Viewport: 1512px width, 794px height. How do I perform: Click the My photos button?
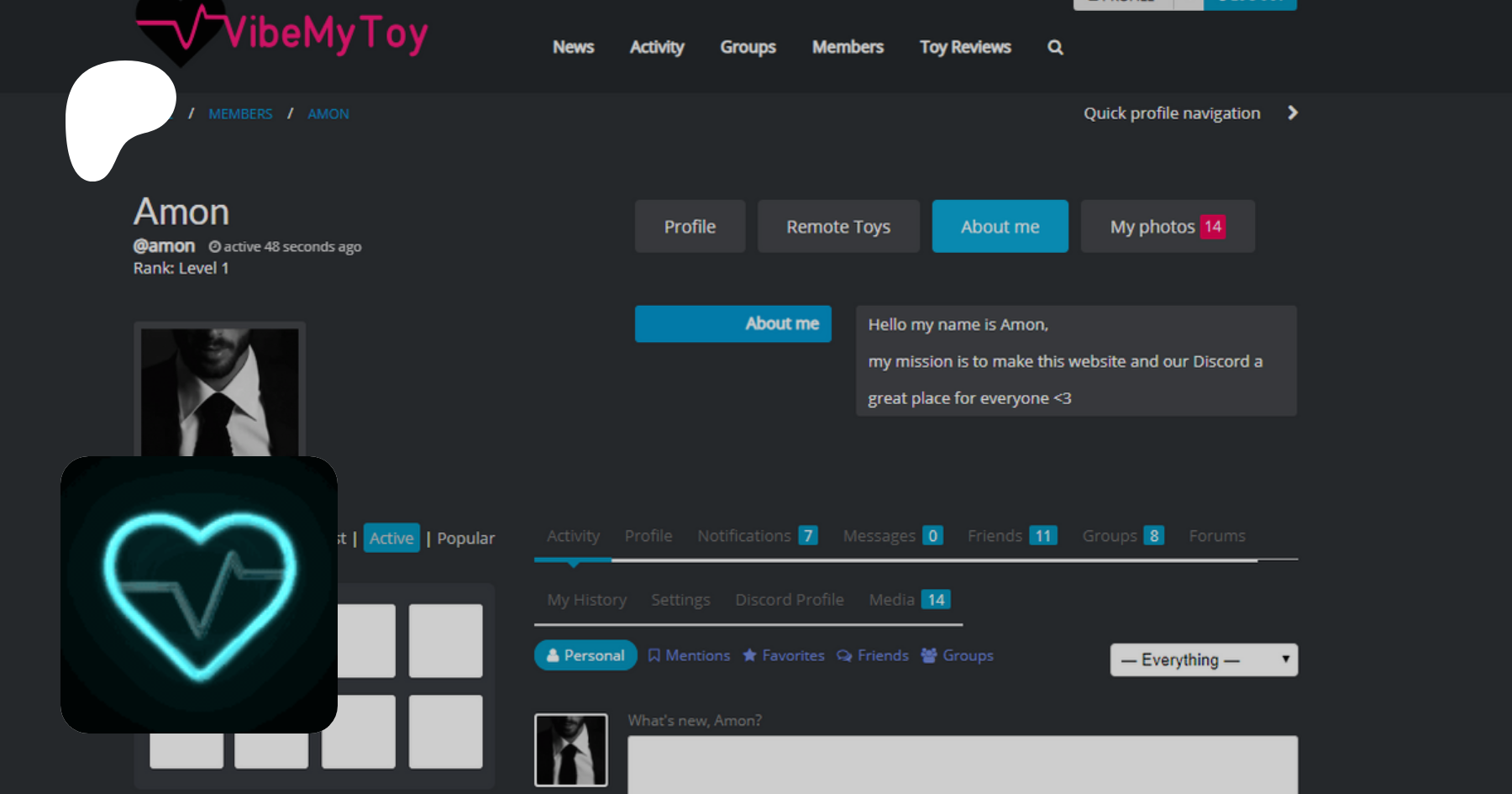[1167, 227]
